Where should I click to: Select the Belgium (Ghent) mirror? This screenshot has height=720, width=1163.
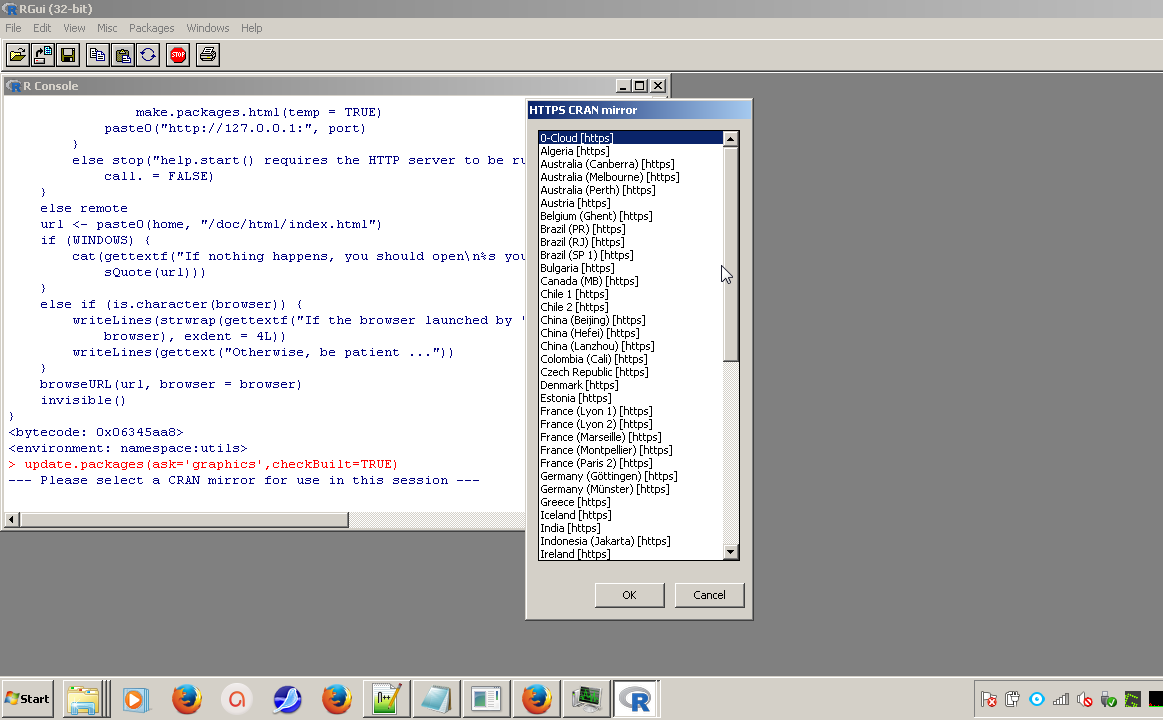[x=595, y=216]
